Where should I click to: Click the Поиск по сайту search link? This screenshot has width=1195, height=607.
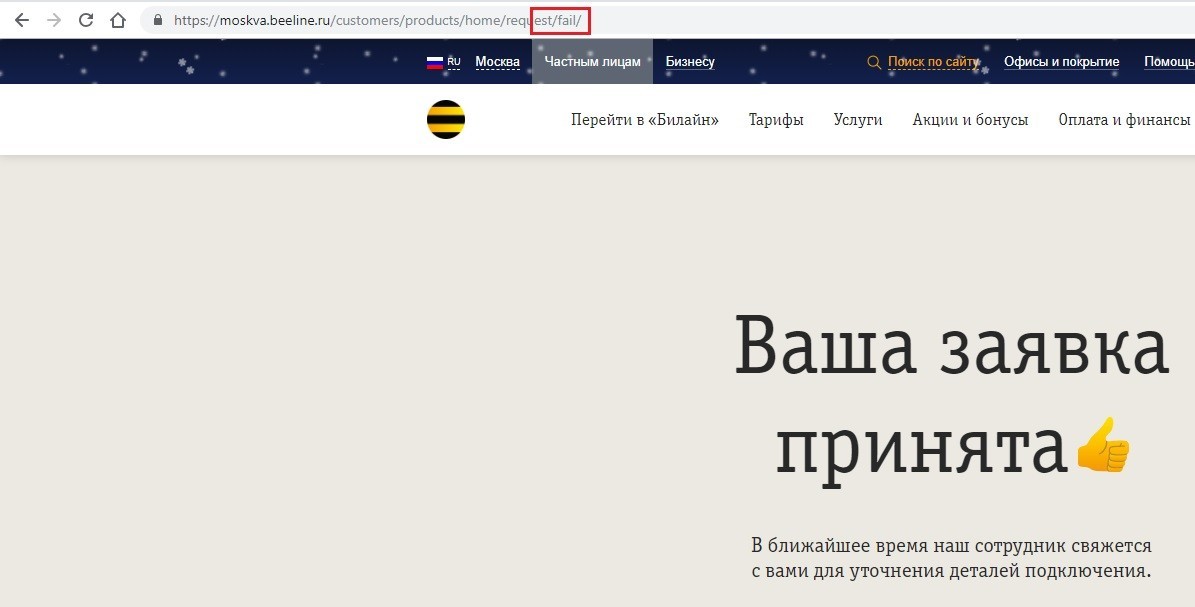(933, 62)
